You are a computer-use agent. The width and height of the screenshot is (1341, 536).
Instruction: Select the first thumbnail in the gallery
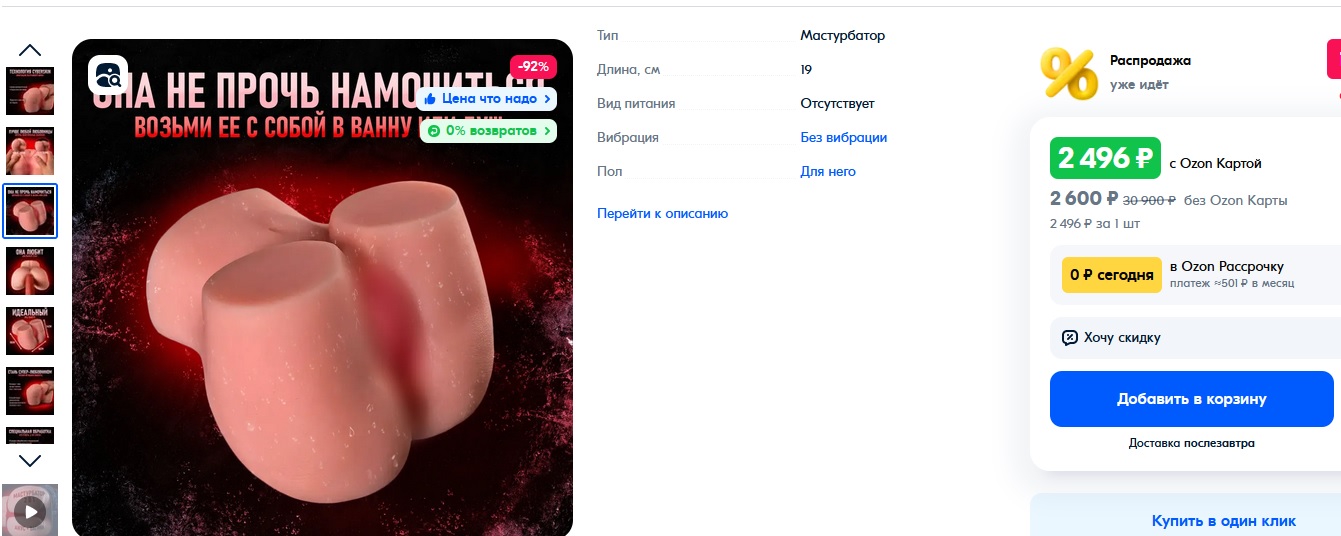[x=30, y=91]
